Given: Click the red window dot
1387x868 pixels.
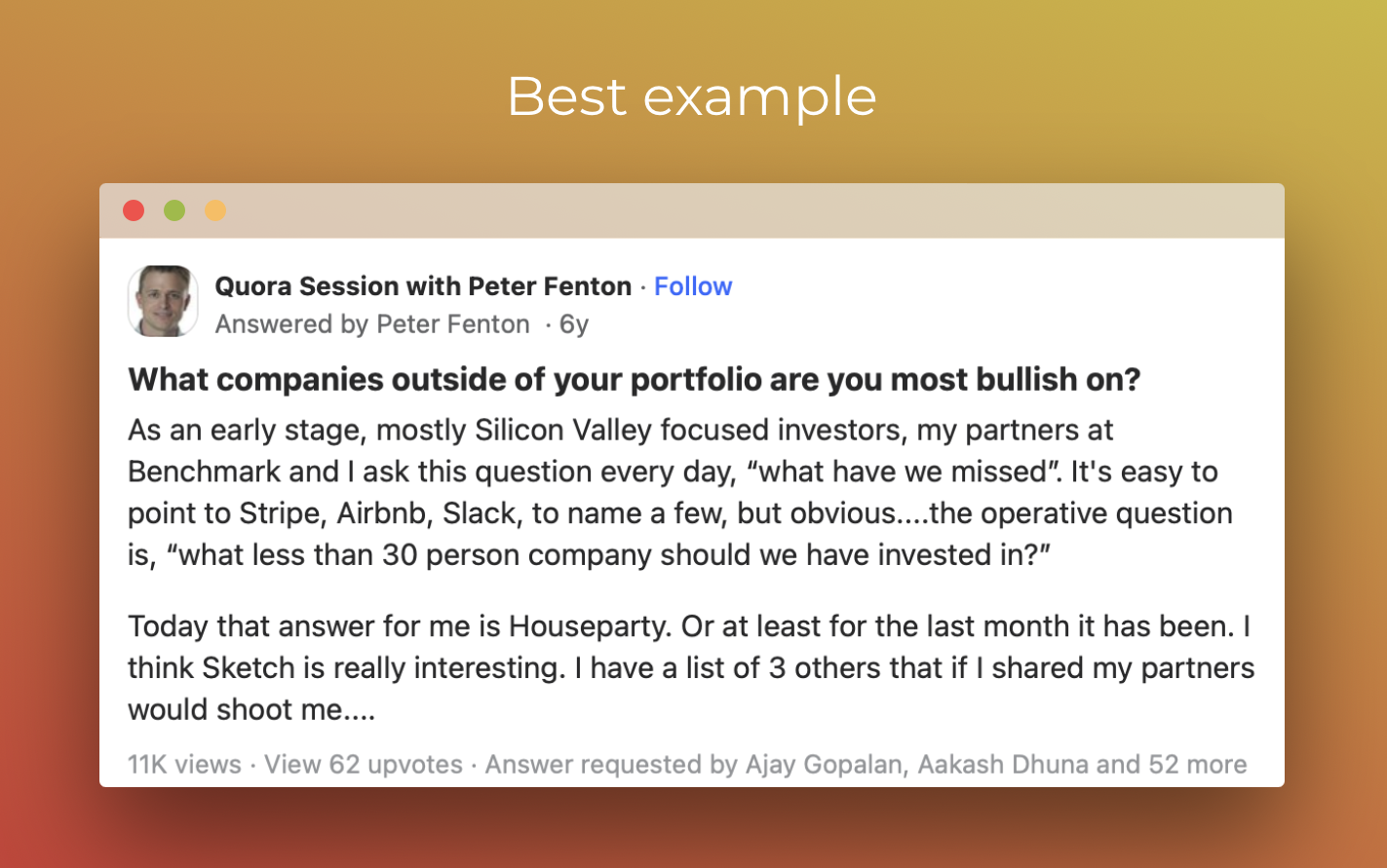Looking at the screenshot, I should click(x=134, y=210).
